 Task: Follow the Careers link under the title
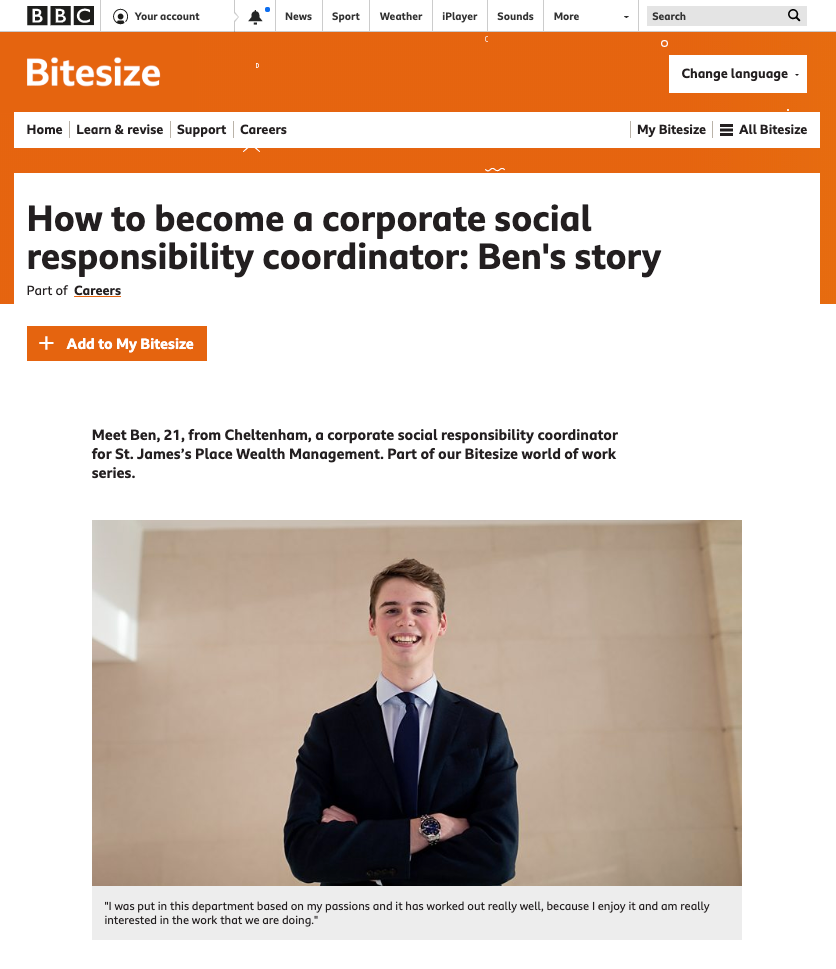click(x=98, y=290)
